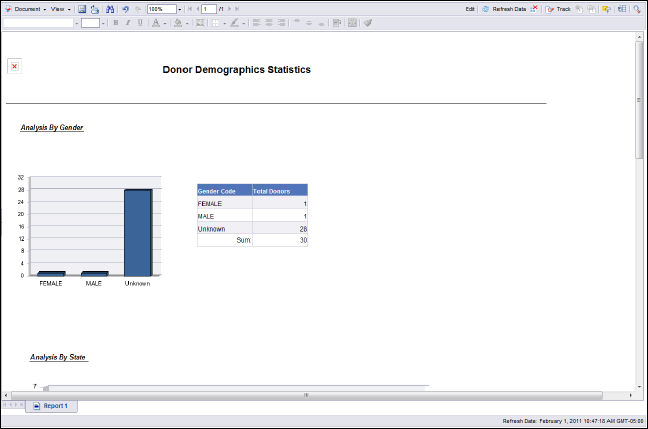This screenshot has height=429, width=648.
Task: Toggle Italic formatting button
Action: pos(127,22)
